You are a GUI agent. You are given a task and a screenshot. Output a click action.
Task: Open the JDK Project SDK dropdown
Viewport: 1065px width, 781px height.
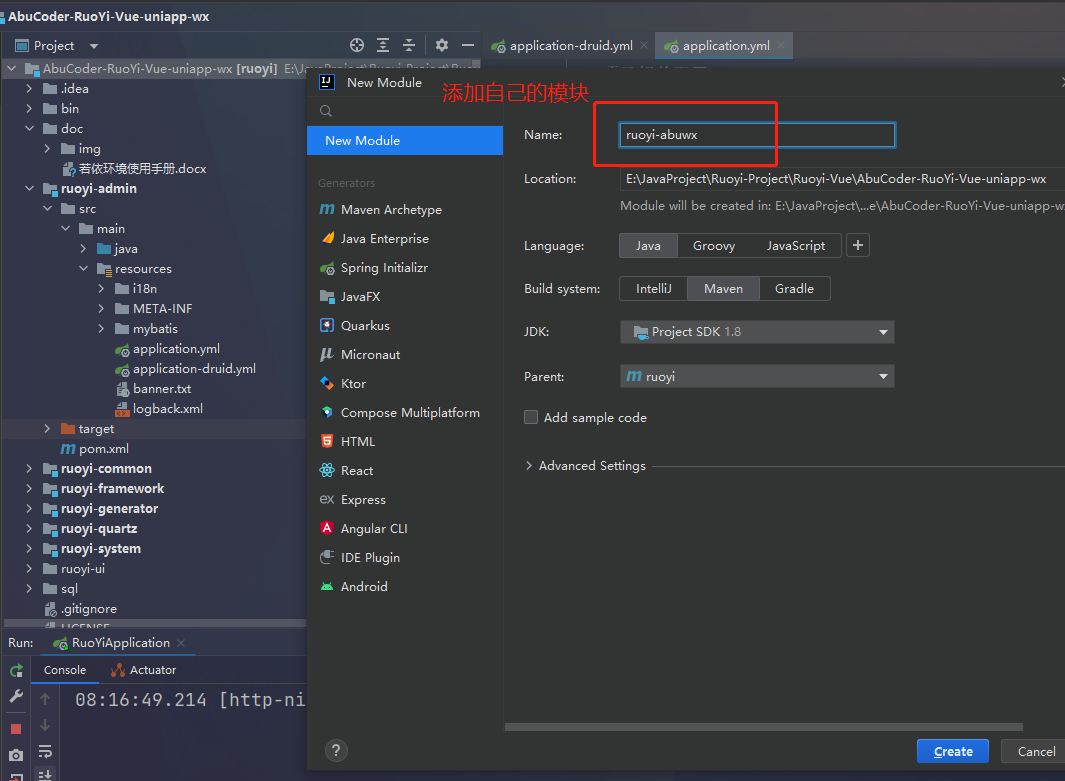(757, 332)
